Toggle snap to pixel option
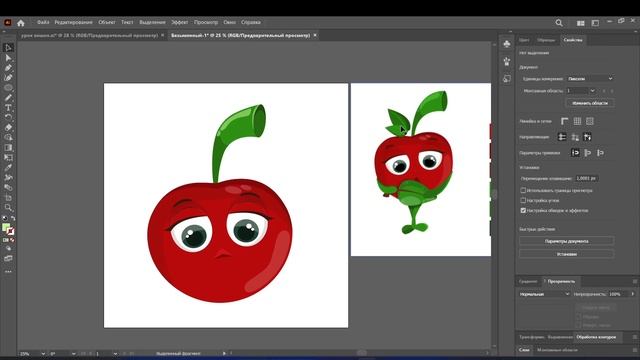640x360 pixels. coord(588,153)
